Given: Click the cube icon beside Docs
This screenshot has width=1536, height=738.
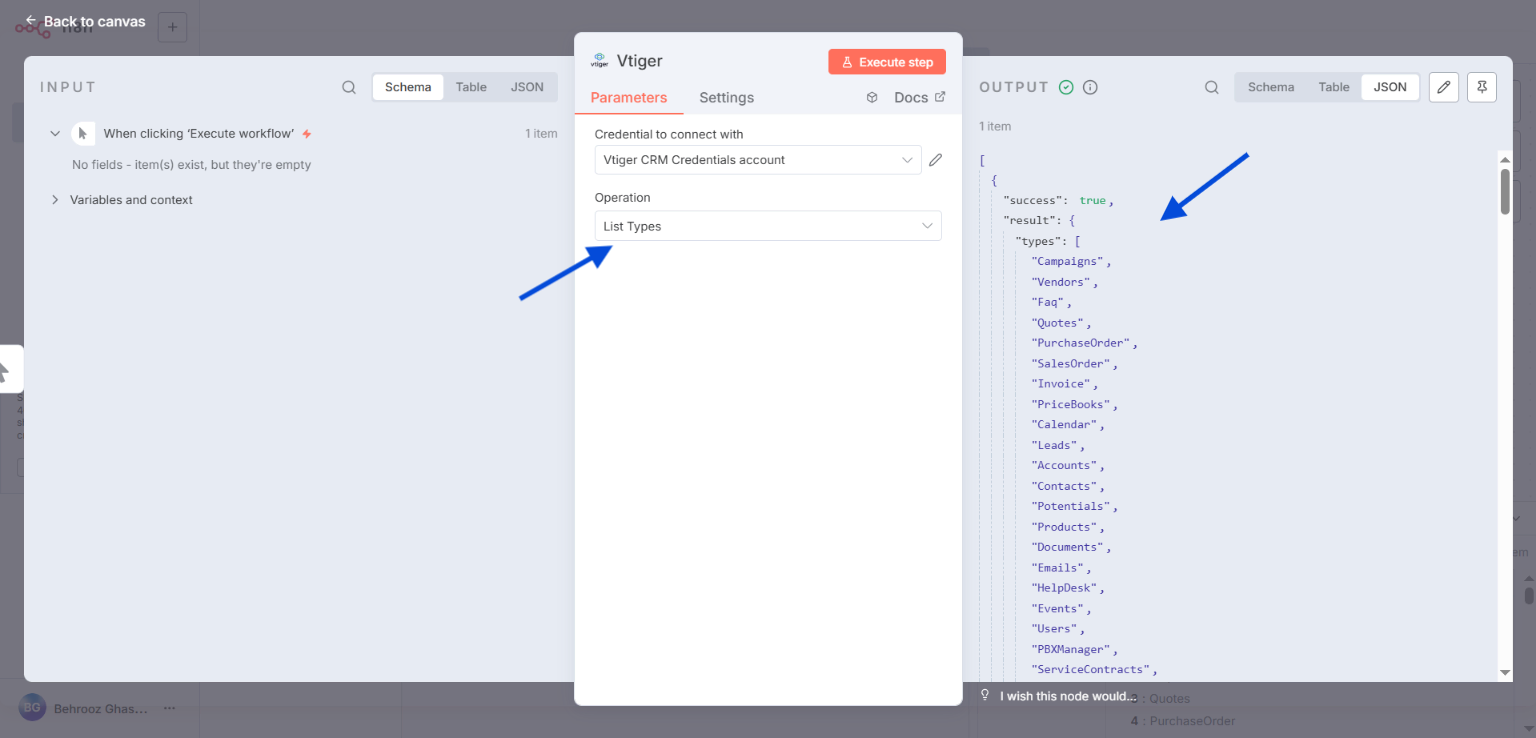Looking at the screenshot, I should coord(872,98).
